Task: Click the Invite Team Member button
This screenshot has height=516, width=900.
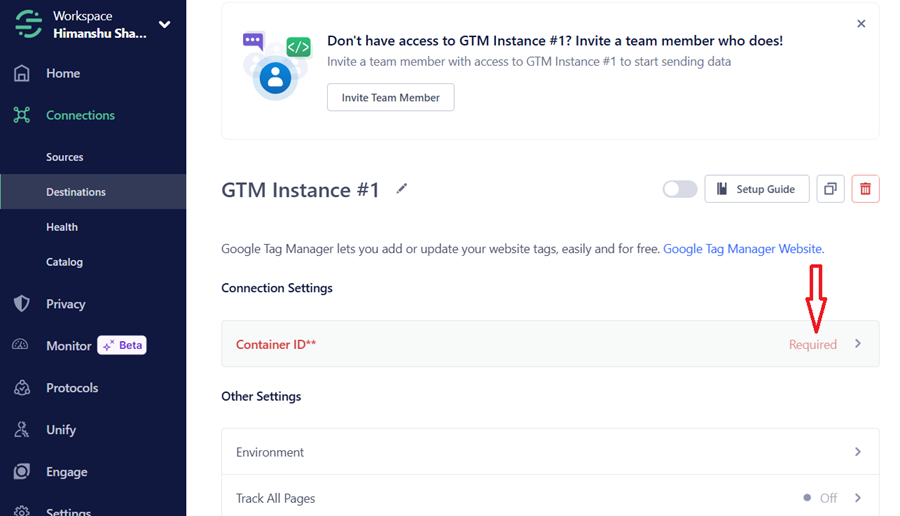Action: [x=390, y=98]
